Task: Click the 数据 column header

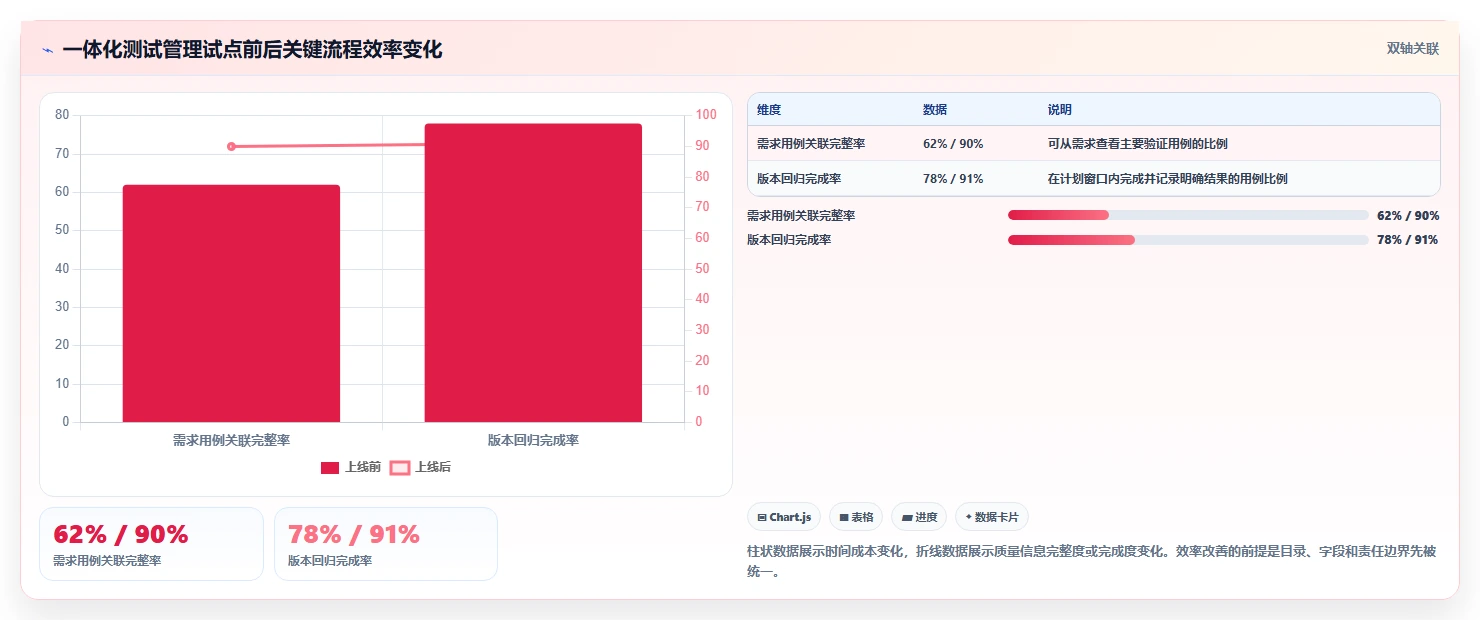Action: (x=935, y=110)
